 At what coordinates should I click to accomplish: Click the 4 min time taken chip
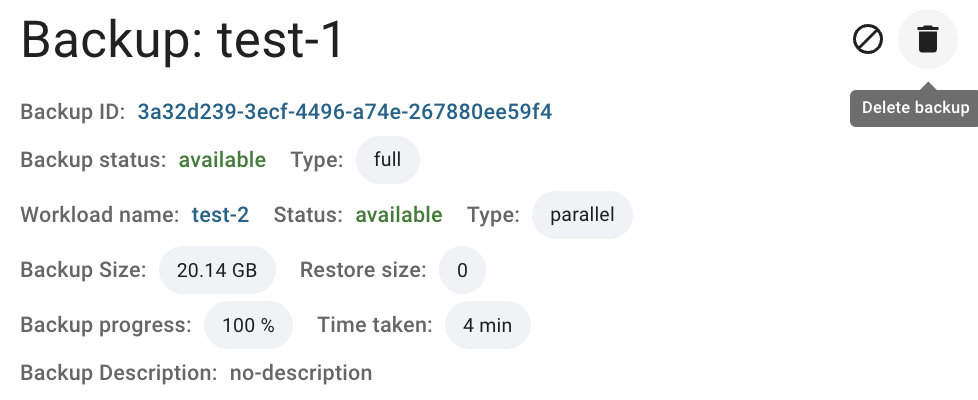(488, 325)
